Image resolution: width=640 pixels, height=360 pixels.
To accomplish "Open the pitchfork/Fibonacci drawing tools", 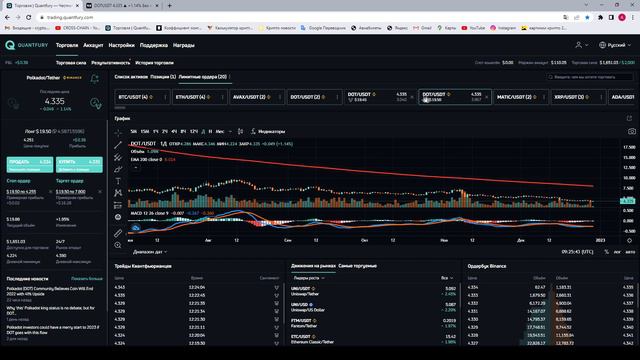I will point(118,157).
